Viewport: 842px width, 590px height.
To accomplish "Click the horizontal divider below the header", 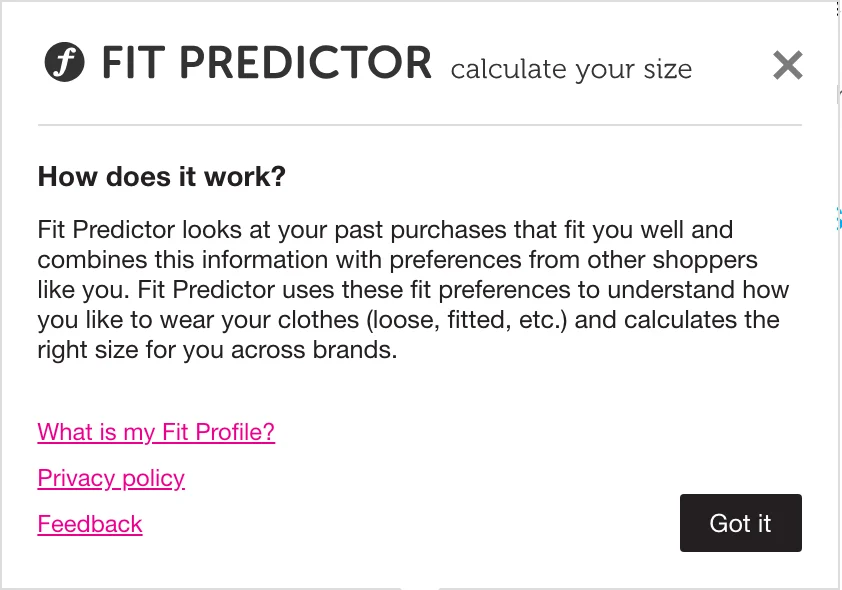I will [x=420, y=125].
